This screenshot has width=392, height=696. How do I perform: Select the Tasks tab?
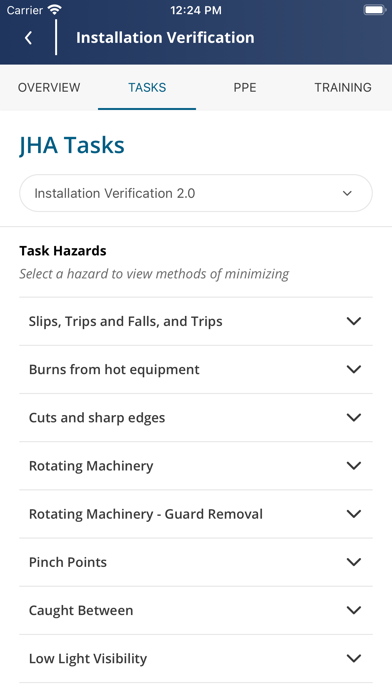147,87
